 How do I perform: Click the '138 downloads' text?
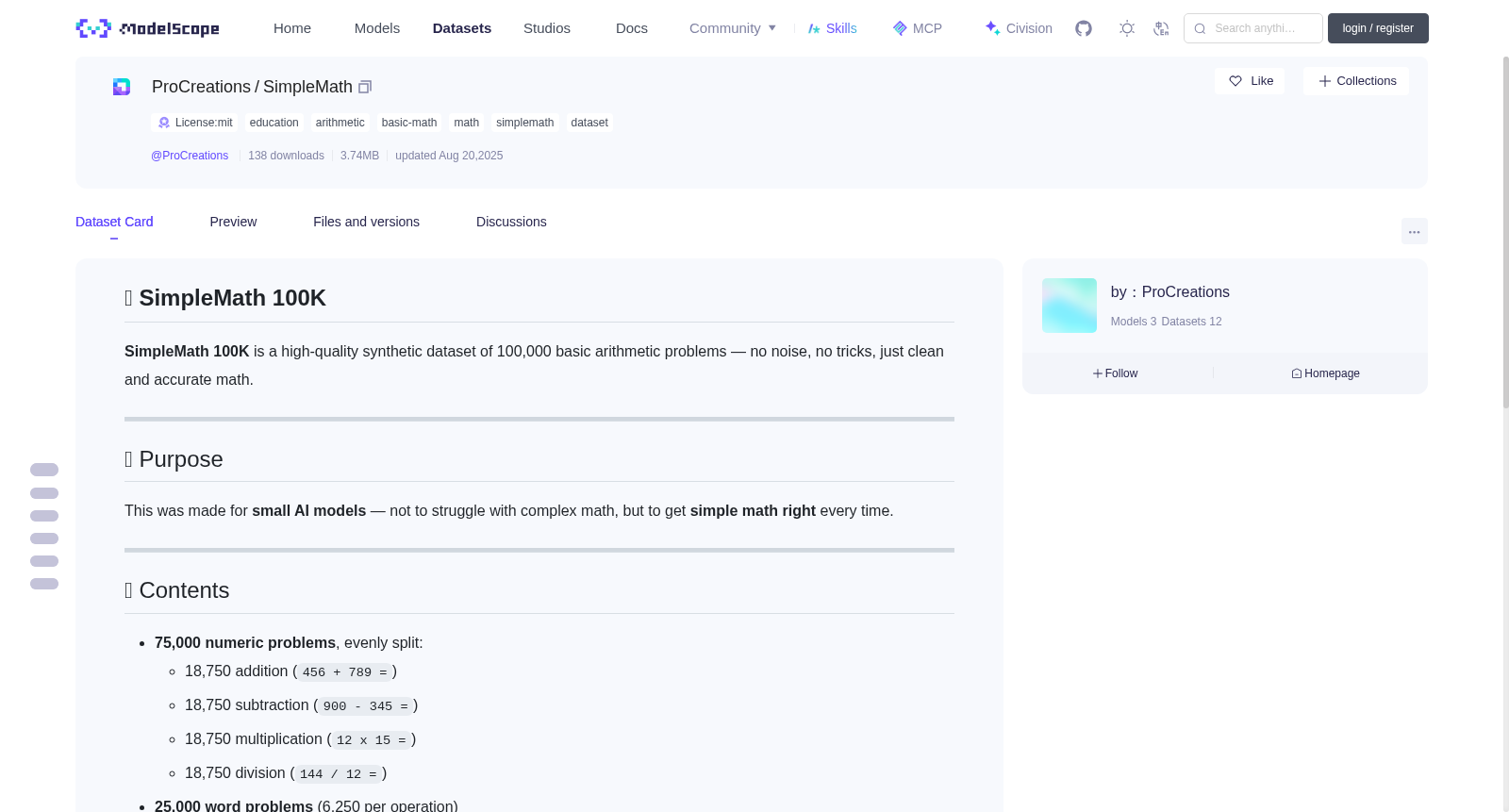click(x=286, y=156)
